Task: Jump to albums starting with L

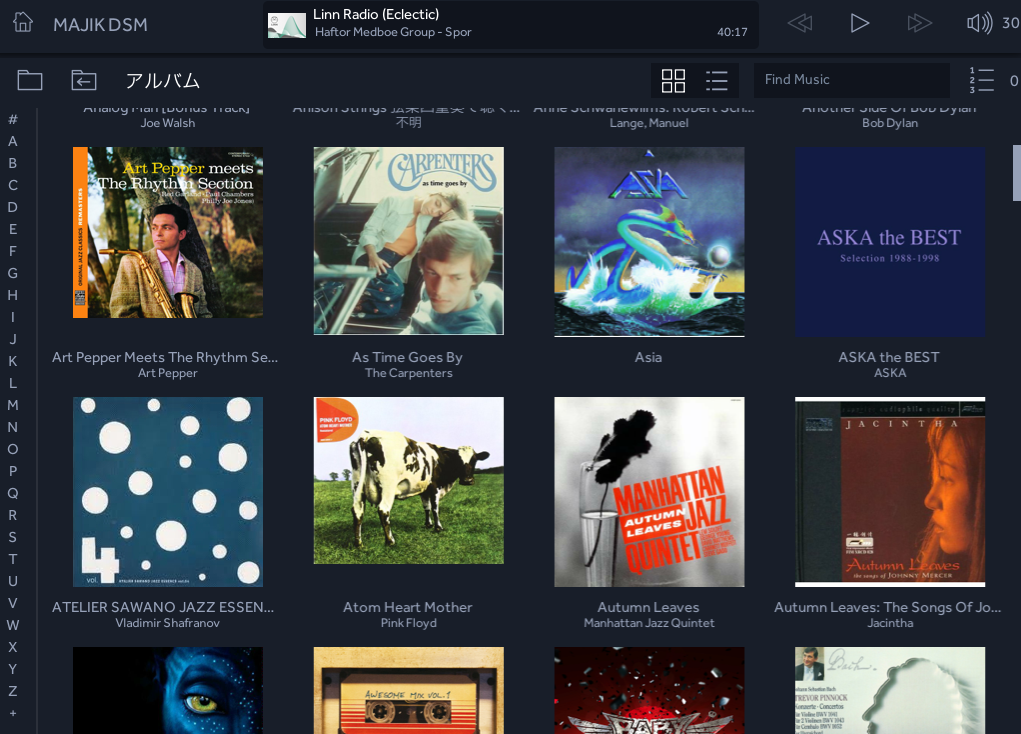Action: click(x=13, y=383)
